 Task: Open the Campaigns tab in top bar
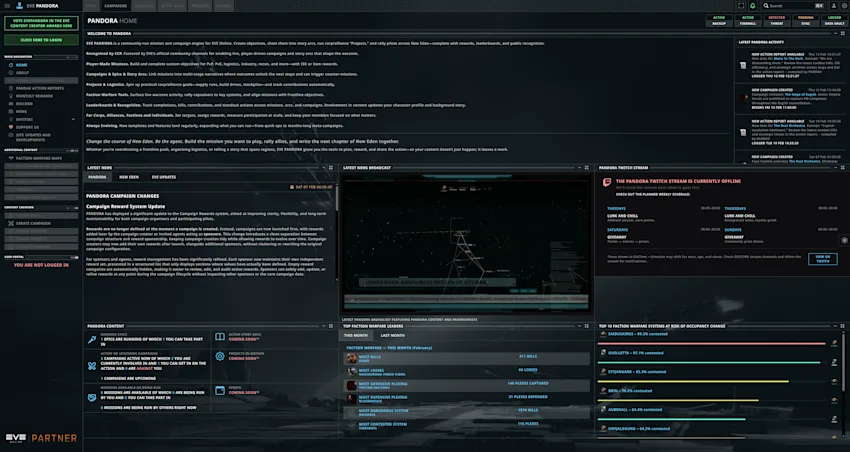click(x=115, y=6)
